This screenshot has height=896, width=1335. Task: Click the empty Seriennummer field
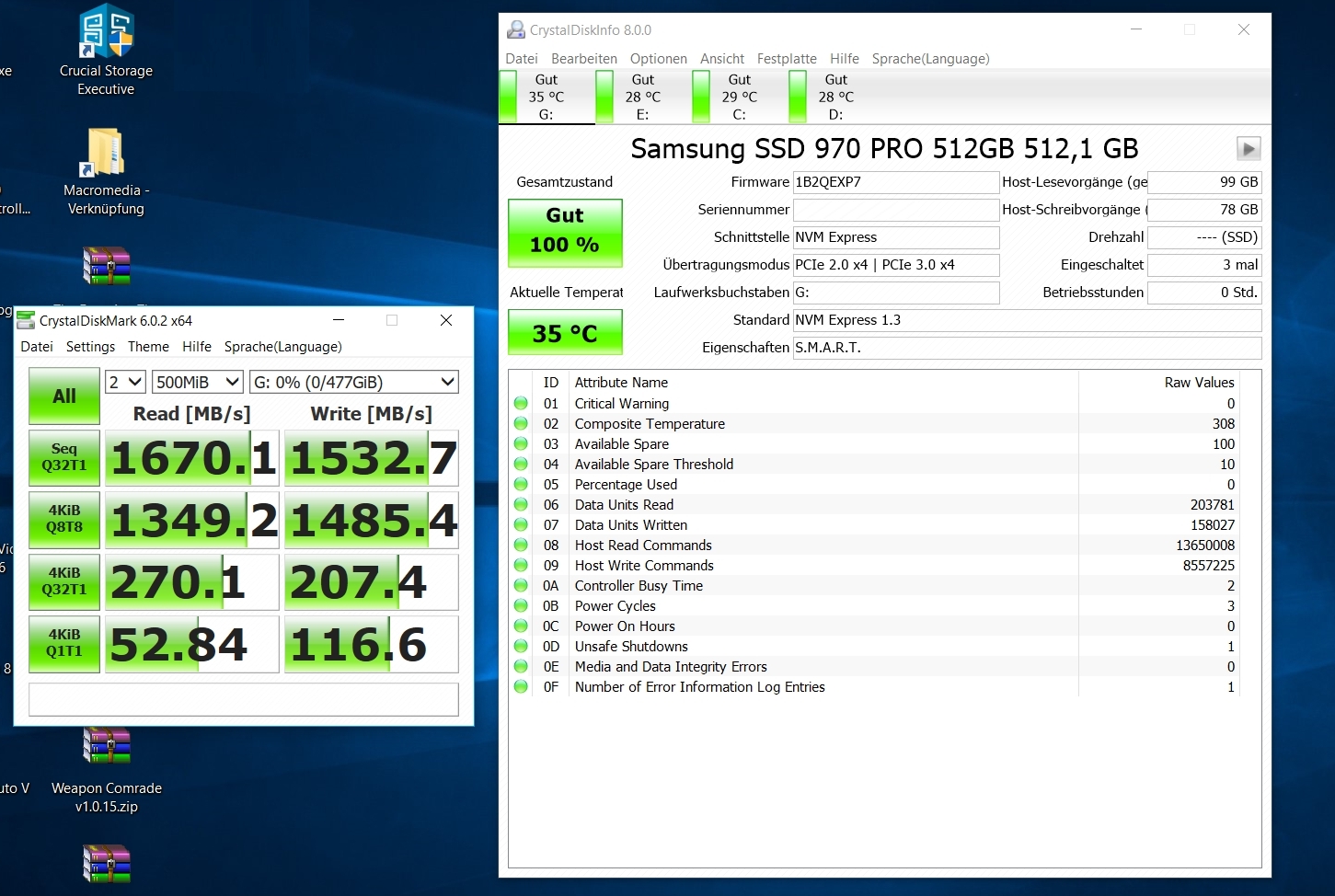[x=896, y=210]
